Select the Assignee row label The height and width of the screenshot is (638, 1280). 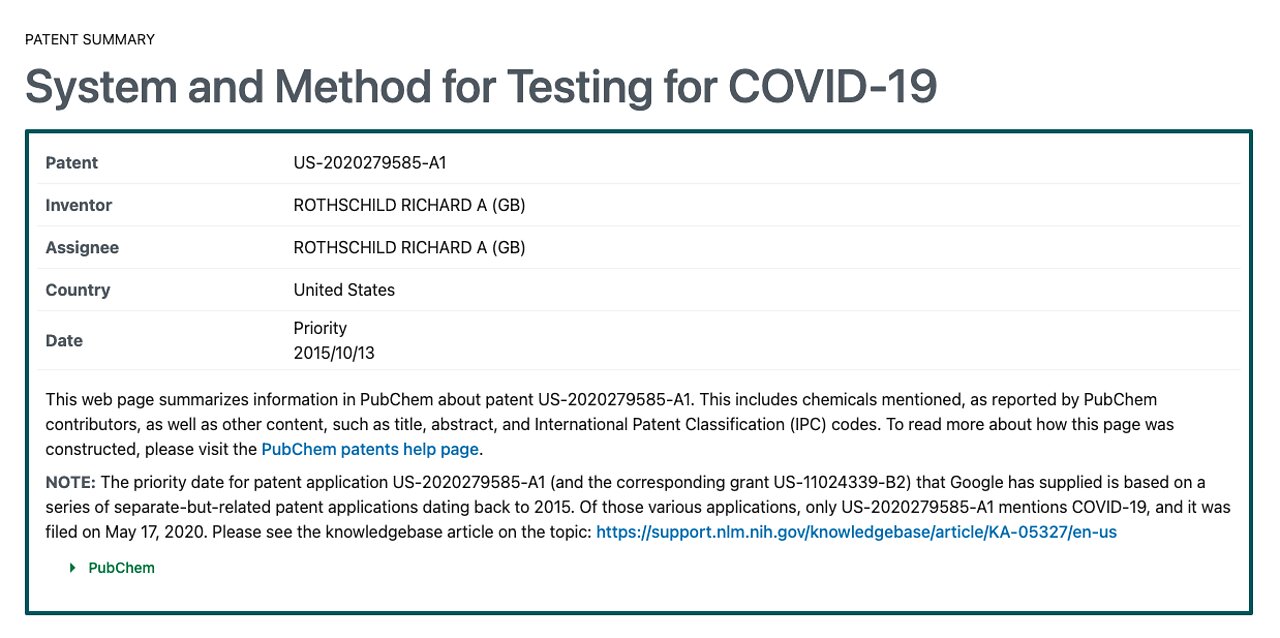(82, 247)
